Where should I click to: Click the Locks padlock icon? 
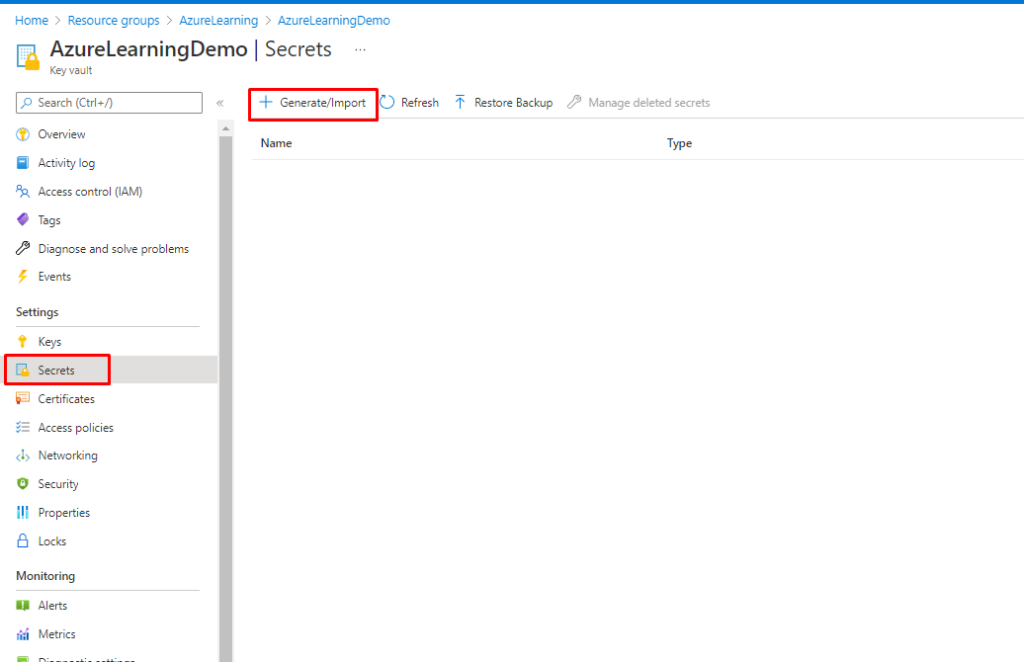(23, 541)
